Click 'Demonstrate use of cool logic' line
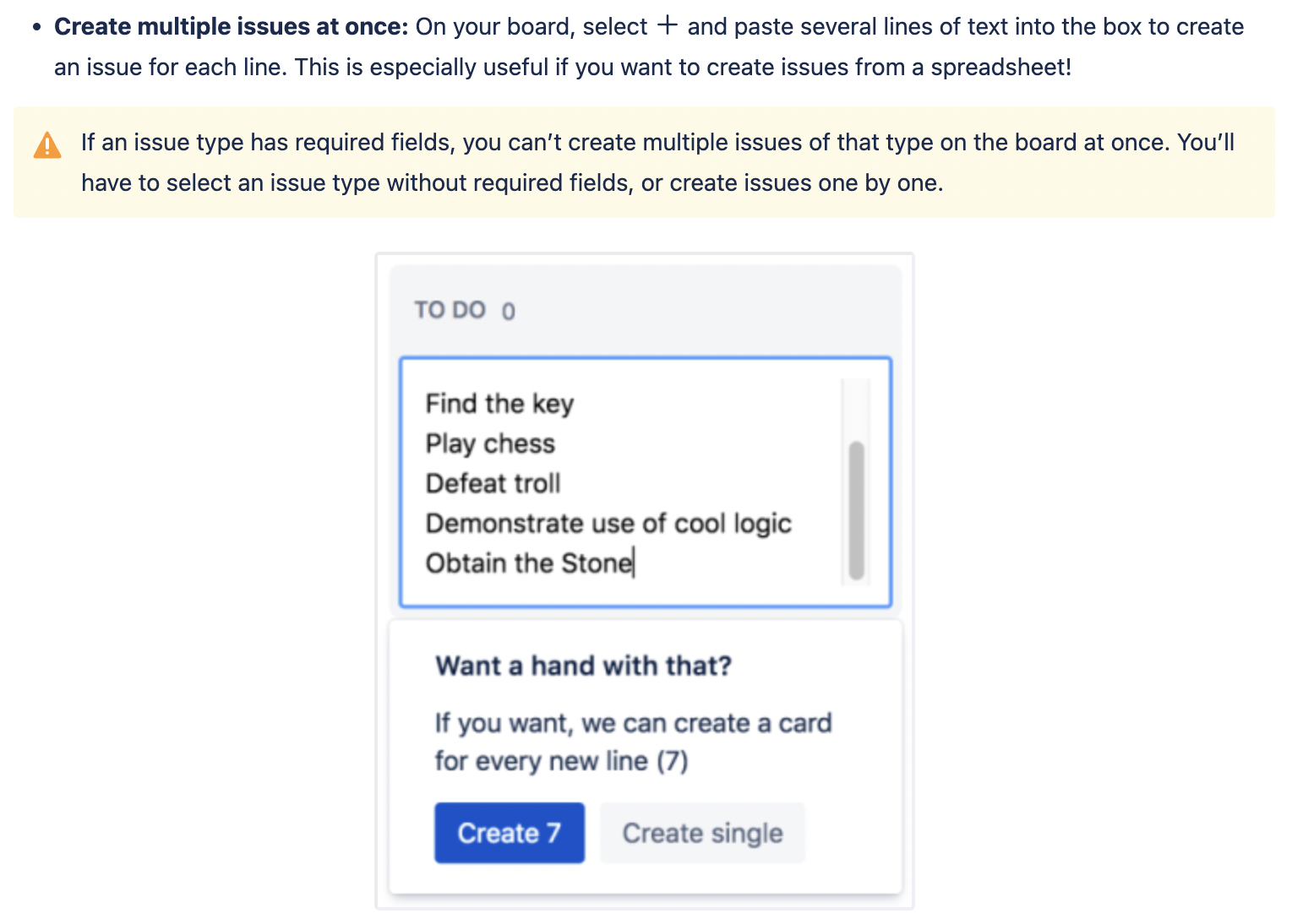The width and height of the screenshot is (1303, 924). tap(608, 524)
